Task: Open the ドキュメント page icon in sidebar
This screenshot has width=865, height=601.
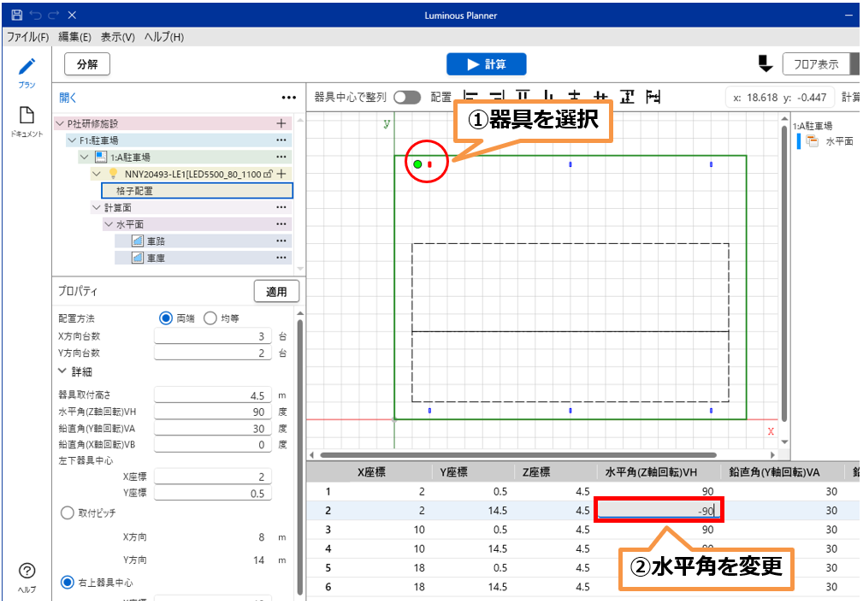Action: click(27, 116)
